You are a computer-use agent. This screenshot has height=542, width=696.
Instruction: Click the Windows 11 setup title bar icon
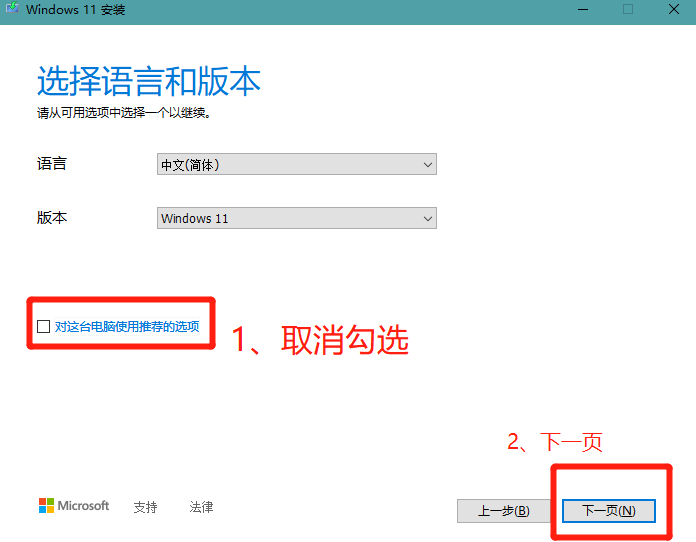(x=12, y=10)
